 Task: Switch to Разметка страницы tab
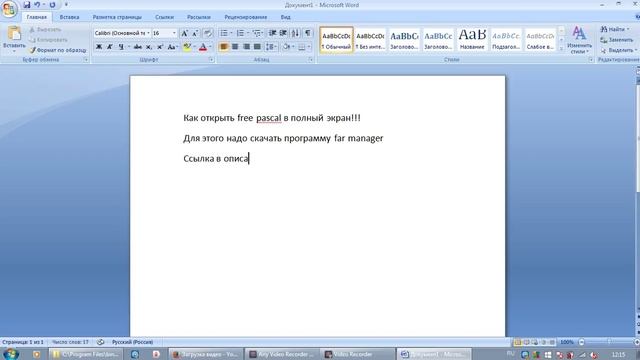point(117,17)
